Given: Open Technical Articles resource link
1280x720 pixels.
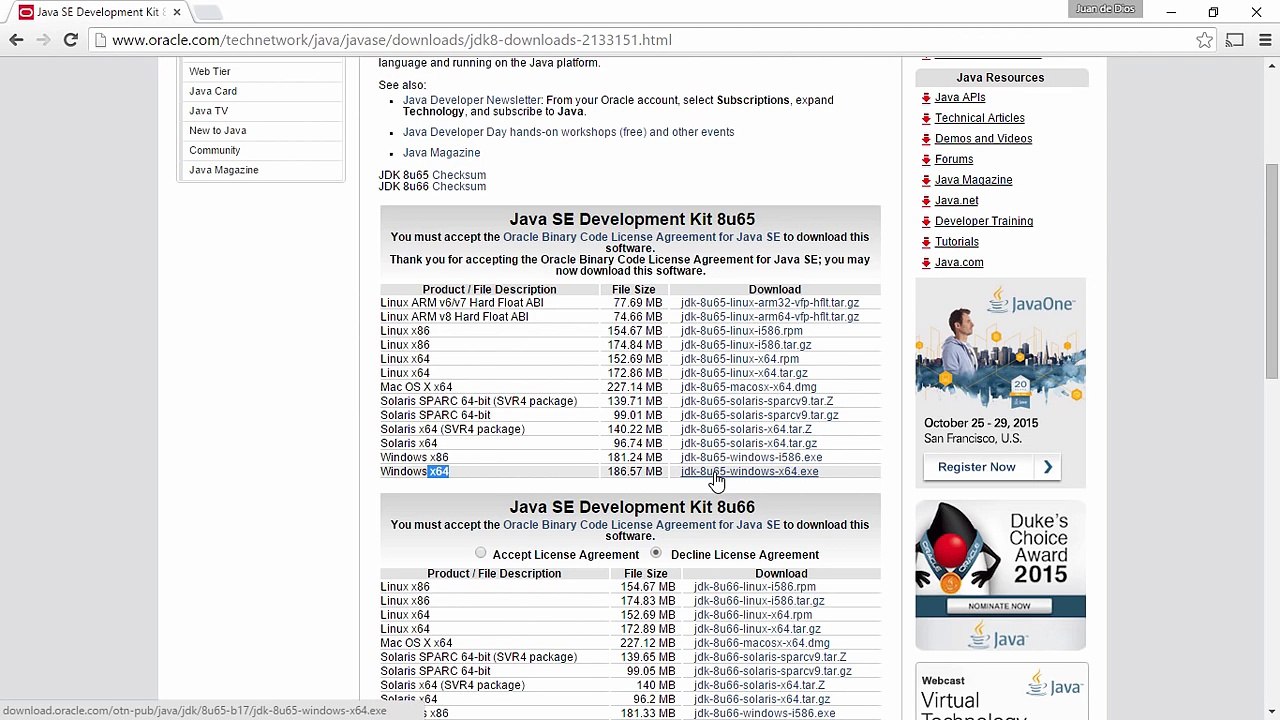Looking at the screenshot, I should click(x=980, y=118).
